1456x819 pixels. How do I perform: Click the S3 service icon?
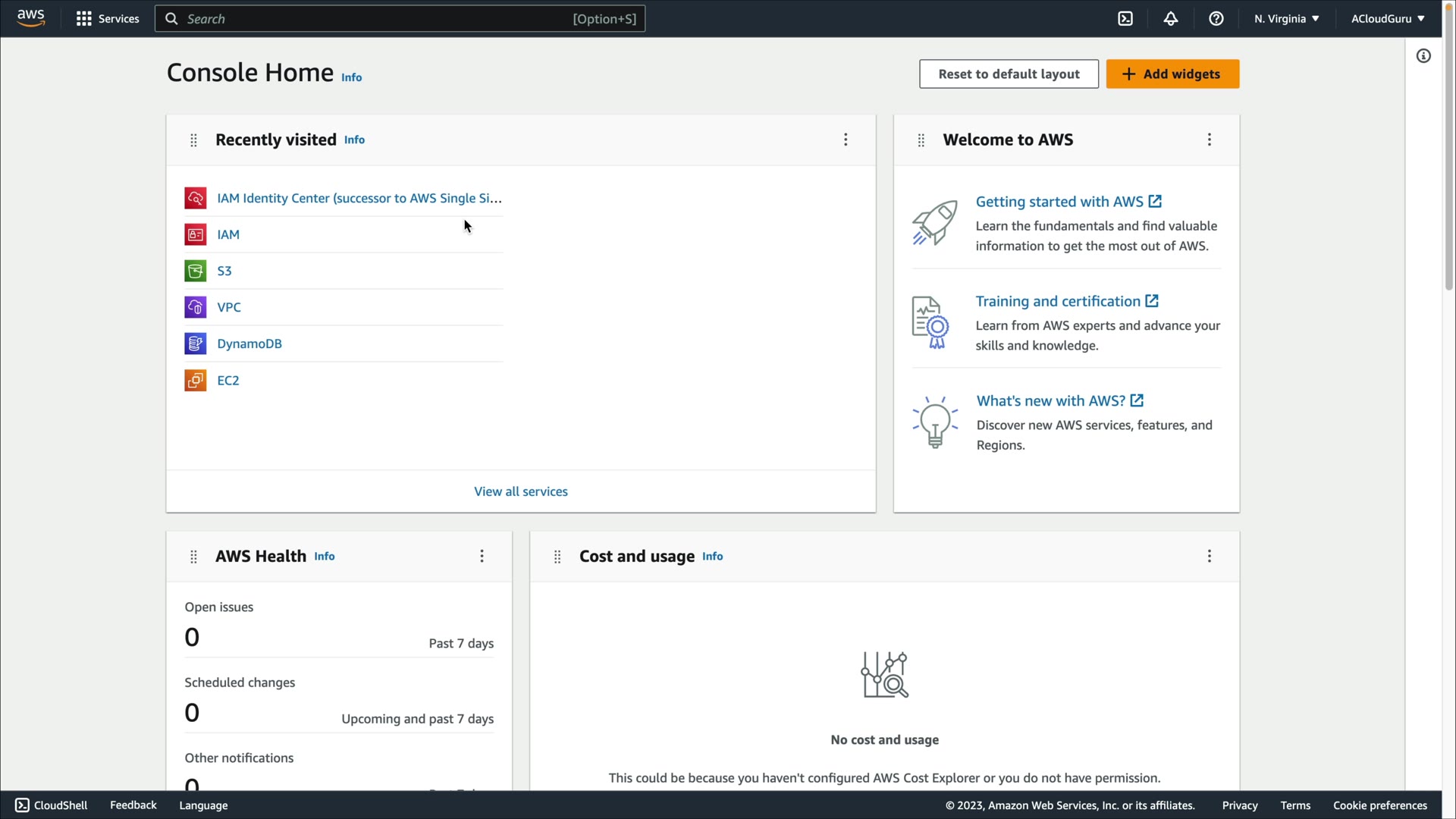pyautogui.click(x=195, y=271)
